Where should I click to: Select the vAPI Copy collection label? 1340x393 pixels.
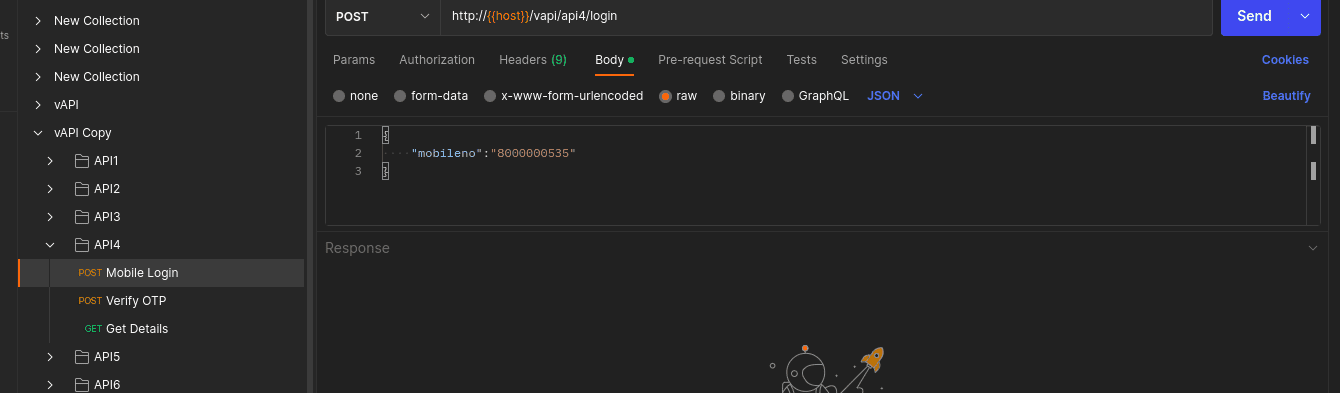[x=83, y=133]
